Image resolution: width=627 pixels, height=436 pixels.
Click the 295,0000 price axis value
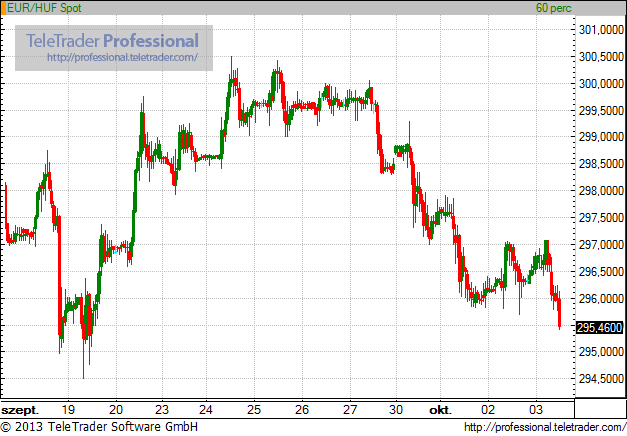(601, 352)
